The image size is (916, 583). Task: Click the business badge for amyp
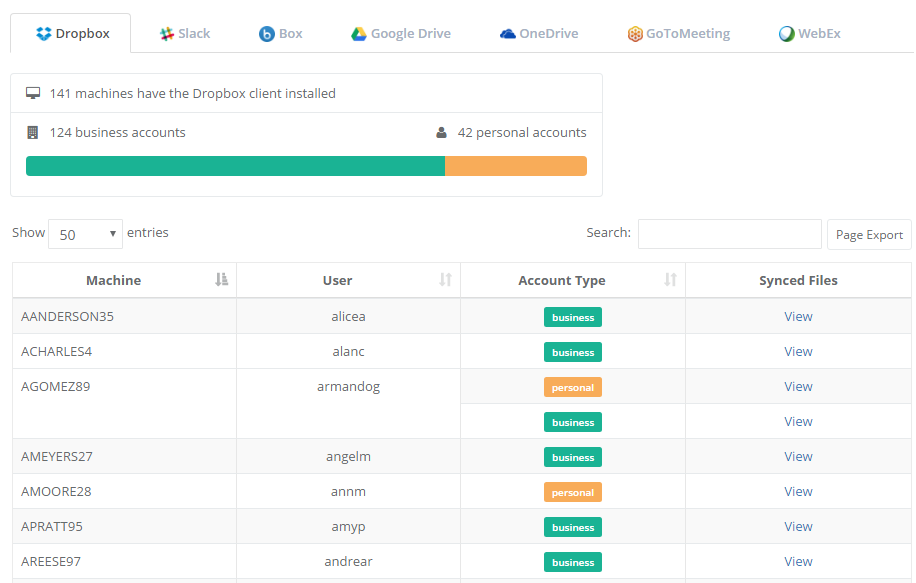pos(572,528)
